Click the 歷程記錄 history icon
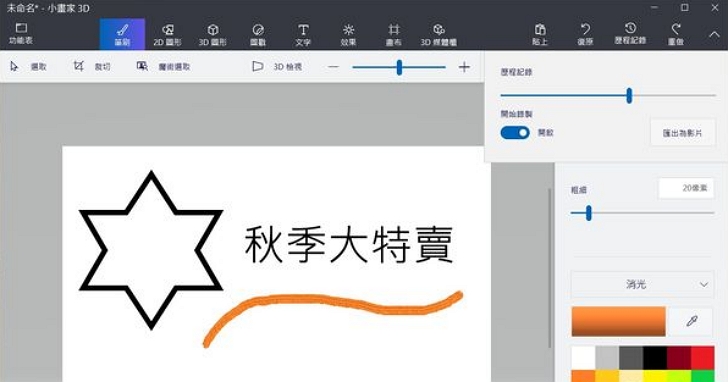This screenshot has width=728, height=382. pos(630,34)
